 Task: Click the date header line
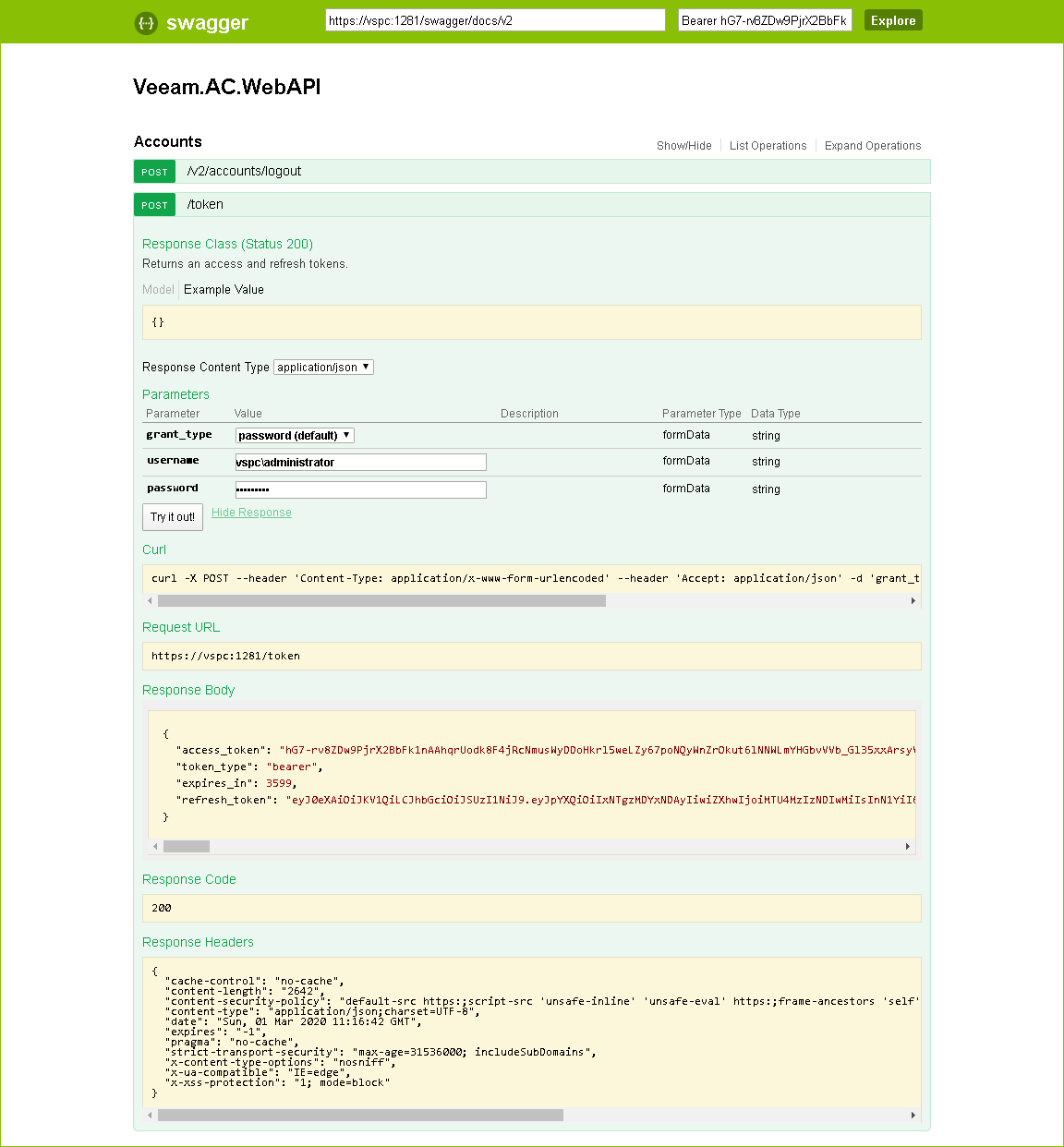click(x=294, y=1021)
